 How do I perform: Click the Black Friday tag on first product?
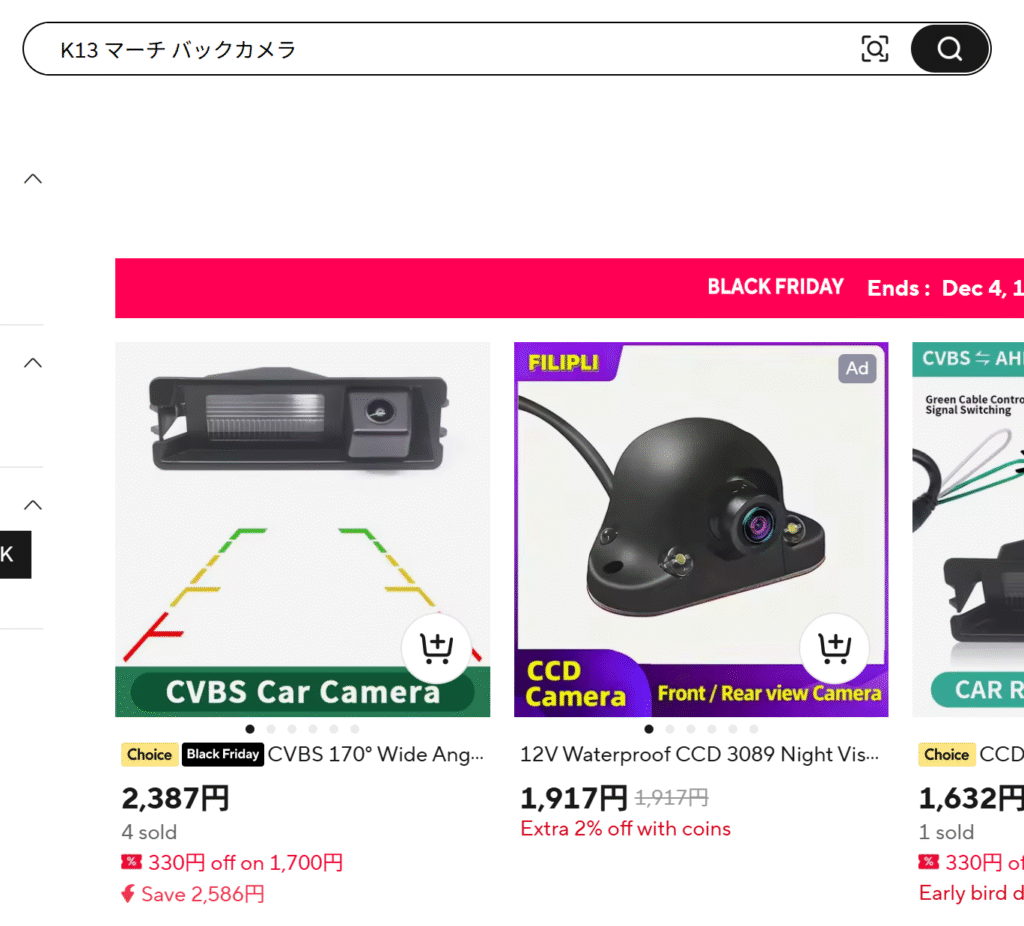[x=223, y=754]
